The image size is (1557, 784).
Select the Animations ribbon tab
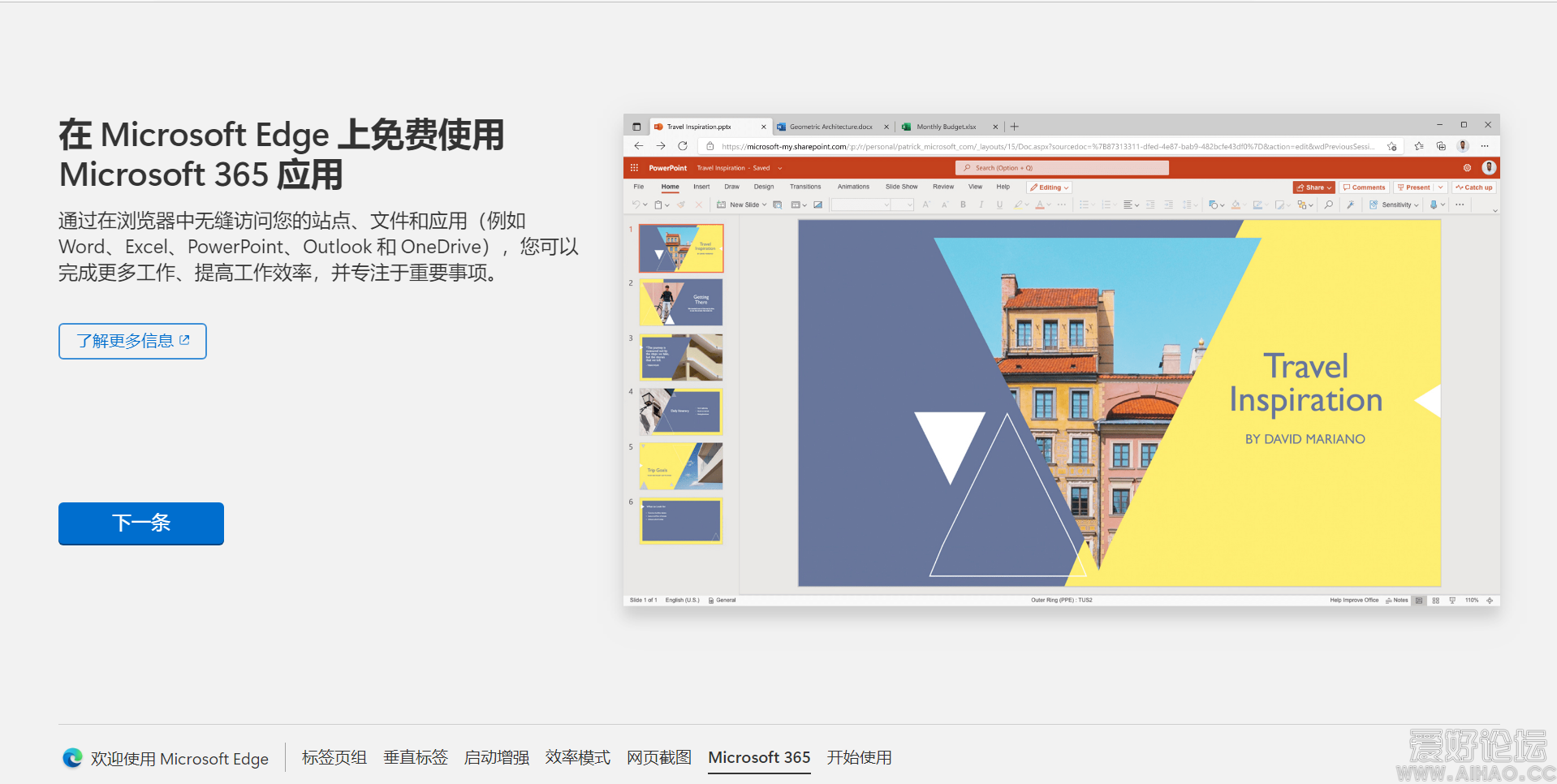coord(853,187)
